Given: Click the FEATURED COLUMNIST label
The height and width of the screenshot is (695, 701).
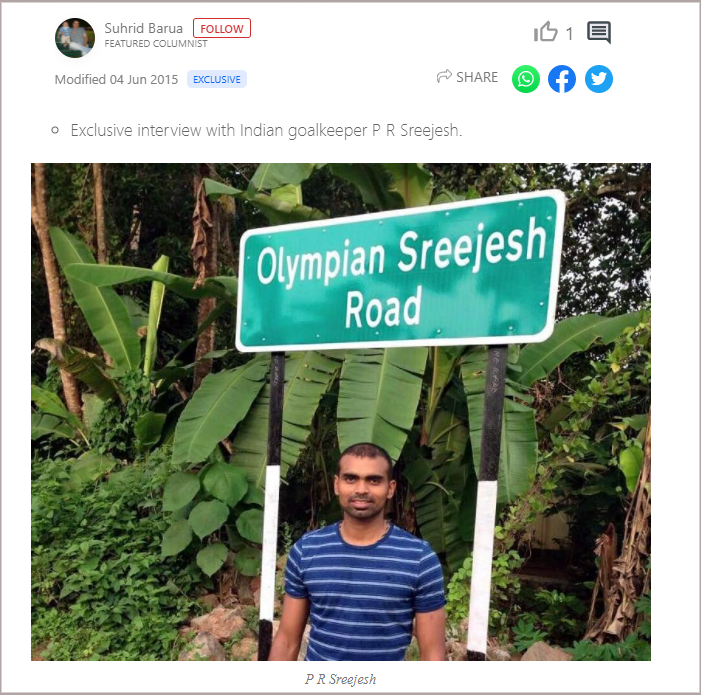Looking at the screenshot, I should [156, 44].
